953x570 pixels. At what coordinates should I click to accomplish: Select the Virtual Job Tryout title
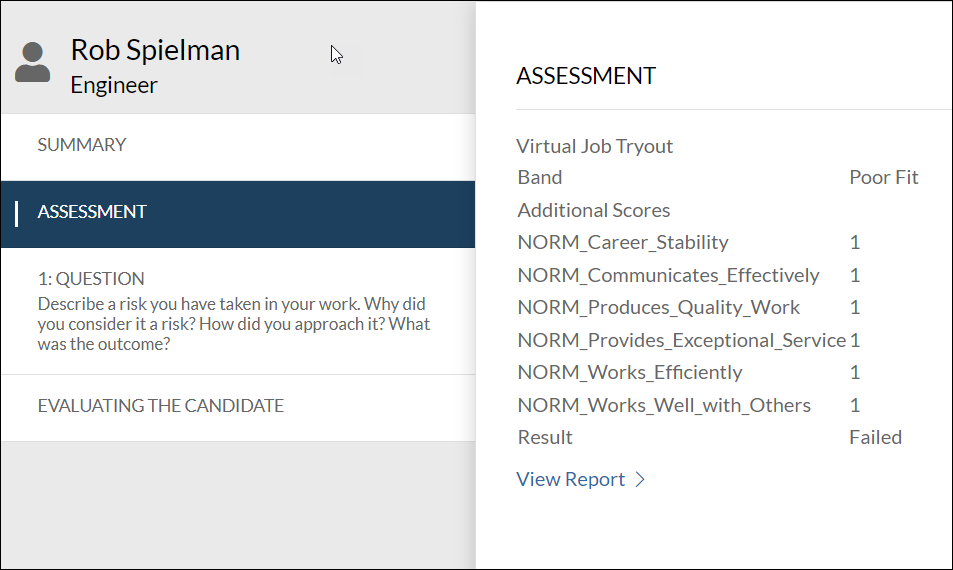(x=594, y=146)
